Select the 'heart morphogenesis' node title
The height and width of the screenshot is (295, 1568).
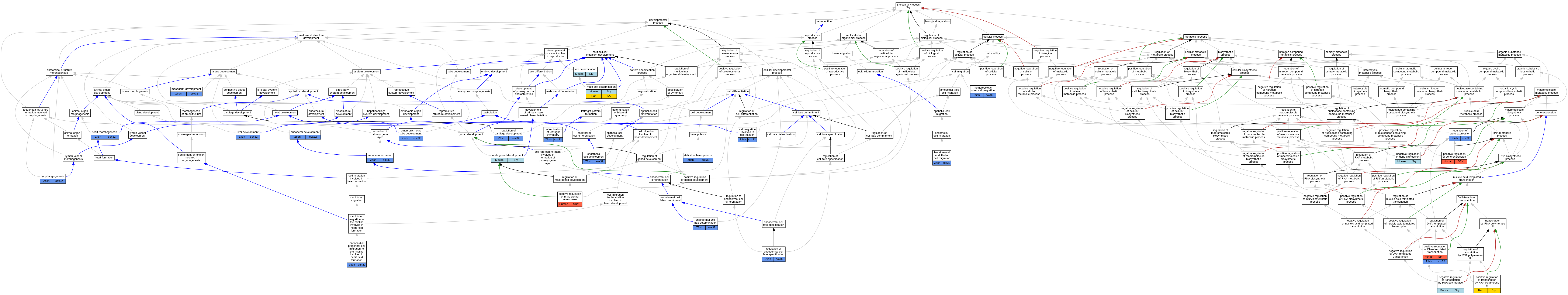(105, 132)
